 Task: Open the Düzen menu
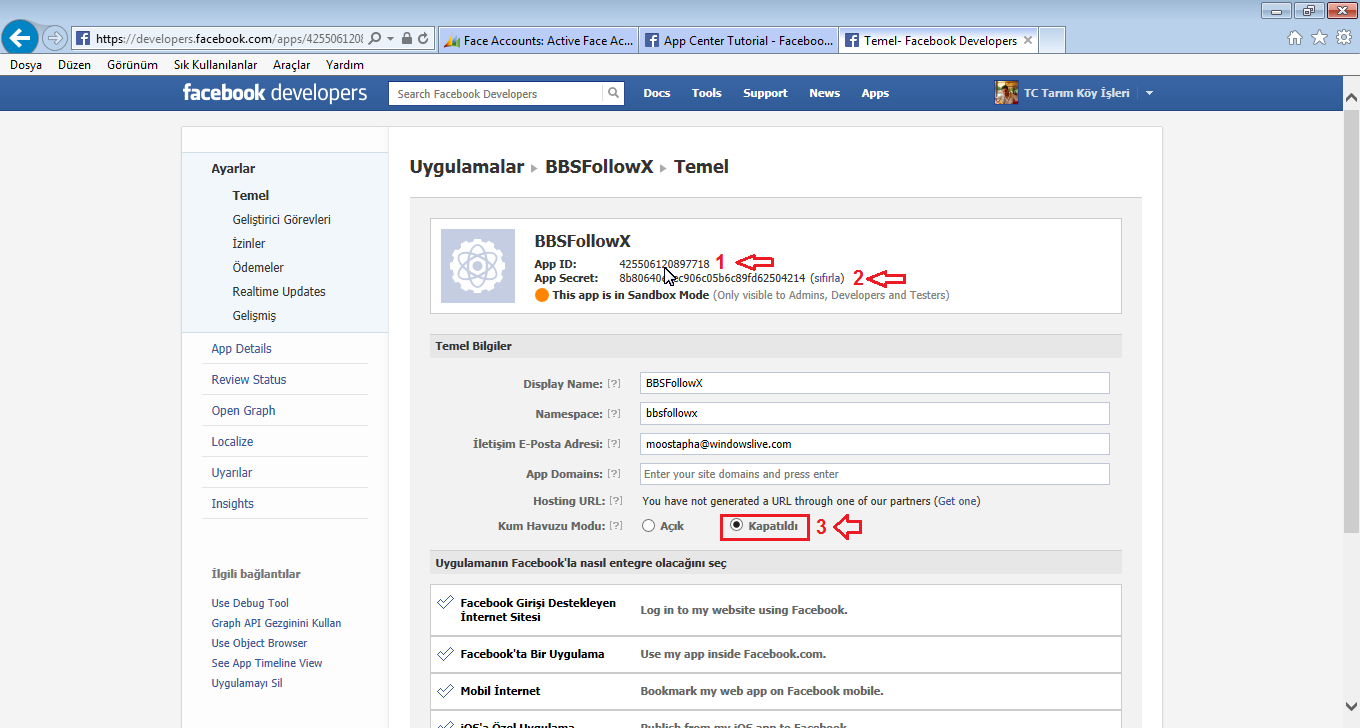tap(74, 65)
